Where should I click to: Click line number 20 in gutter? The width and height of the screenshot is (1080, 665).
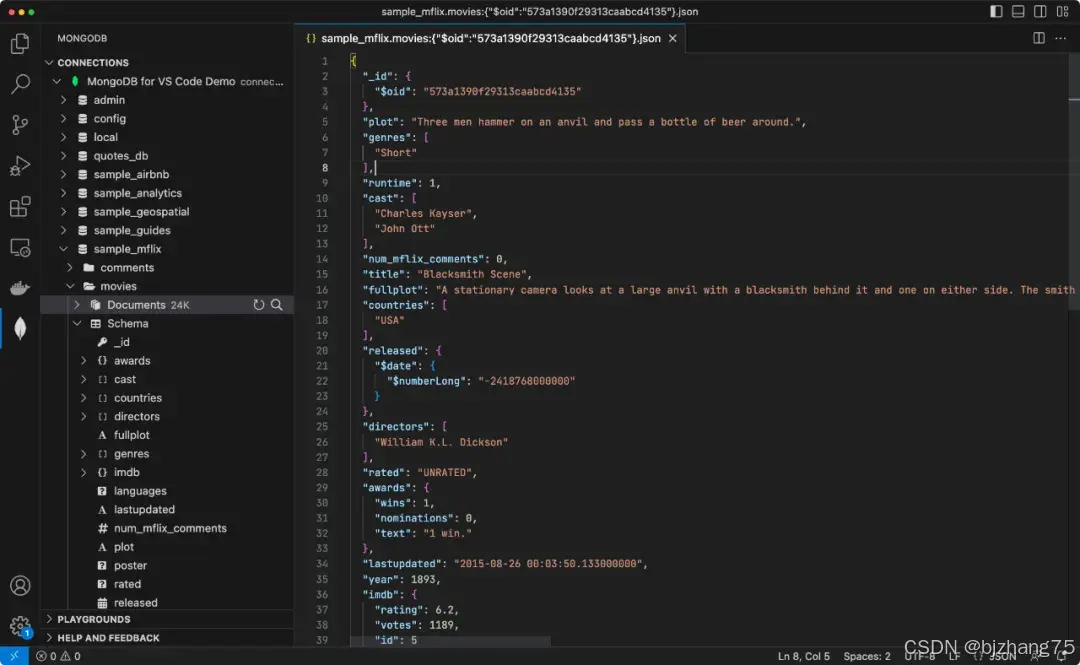point(322,350)
